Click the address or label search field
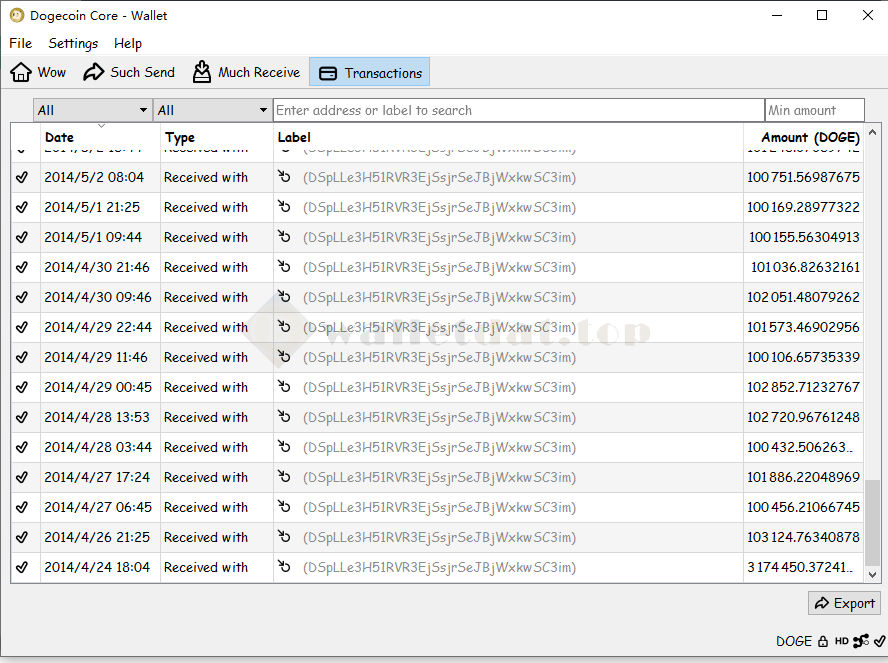This screenshot has height=663, width=888. (x=518, y=110)
